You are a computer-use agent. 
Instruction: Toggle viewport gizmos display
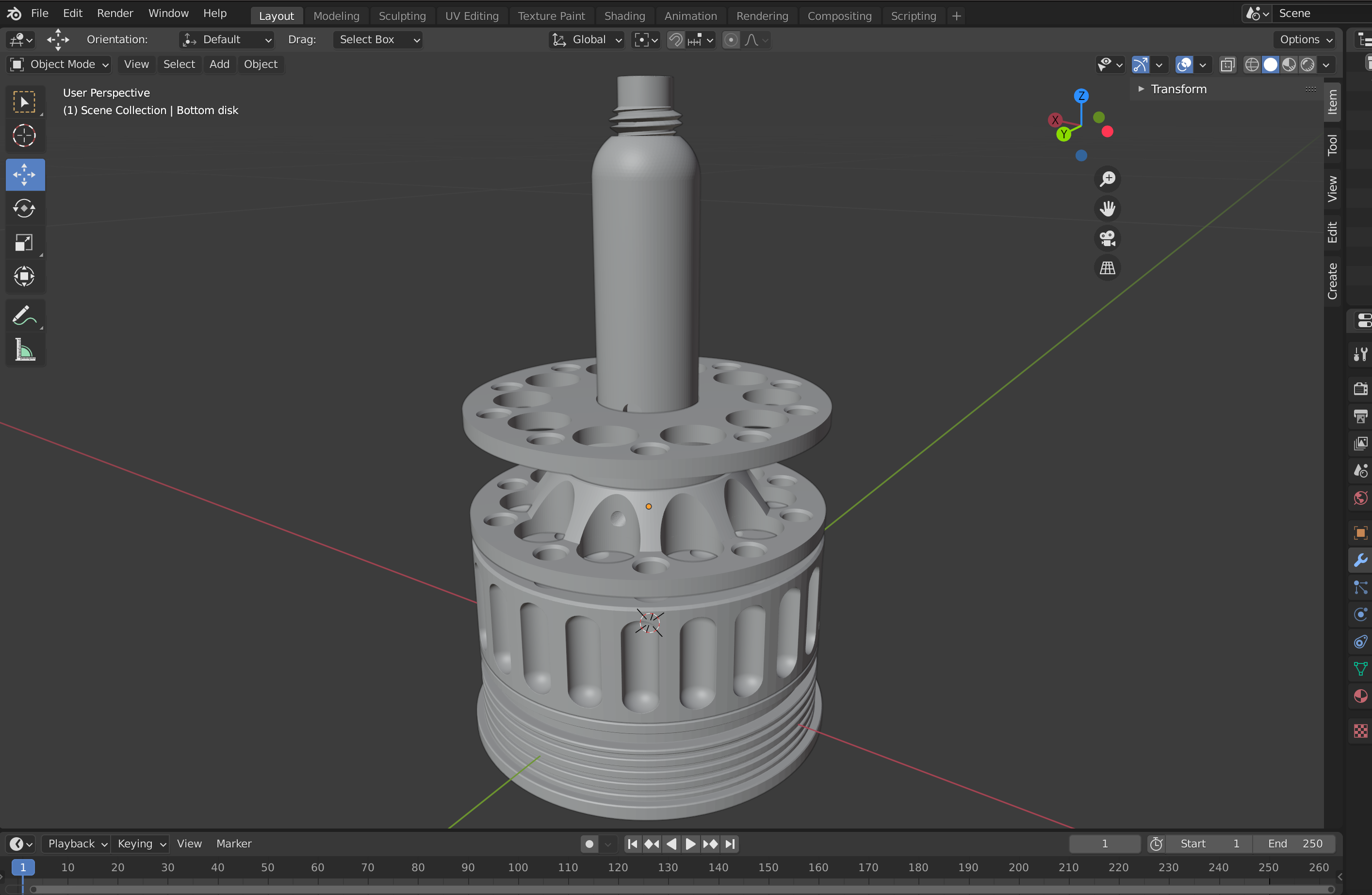[1140, 65]
